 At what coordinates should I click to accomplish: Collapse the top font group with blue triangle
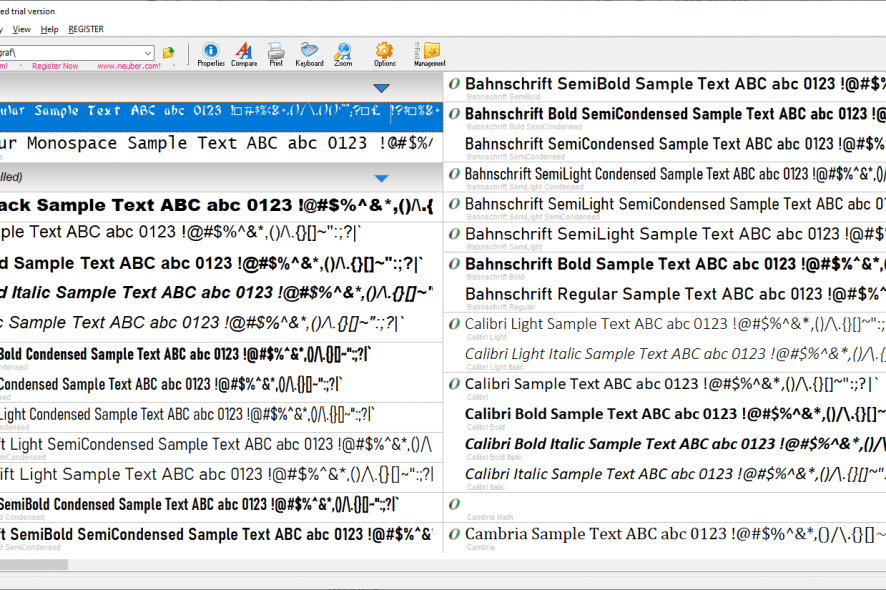tap(381, 88)
